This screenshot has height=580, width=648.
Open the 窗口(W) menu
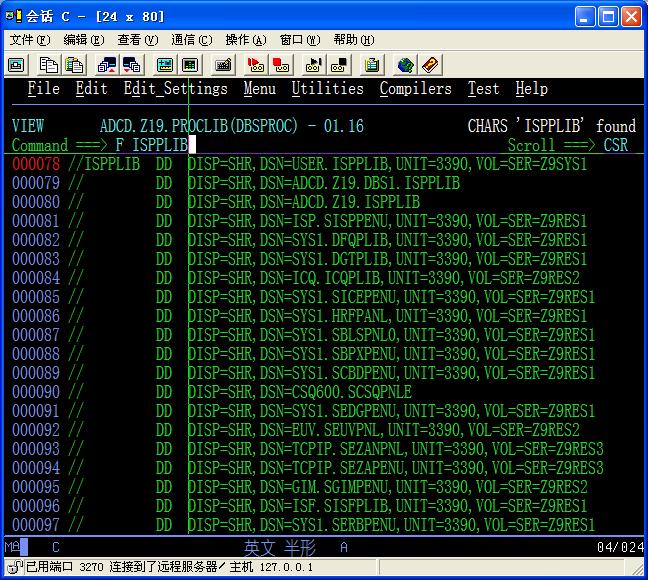300,40
